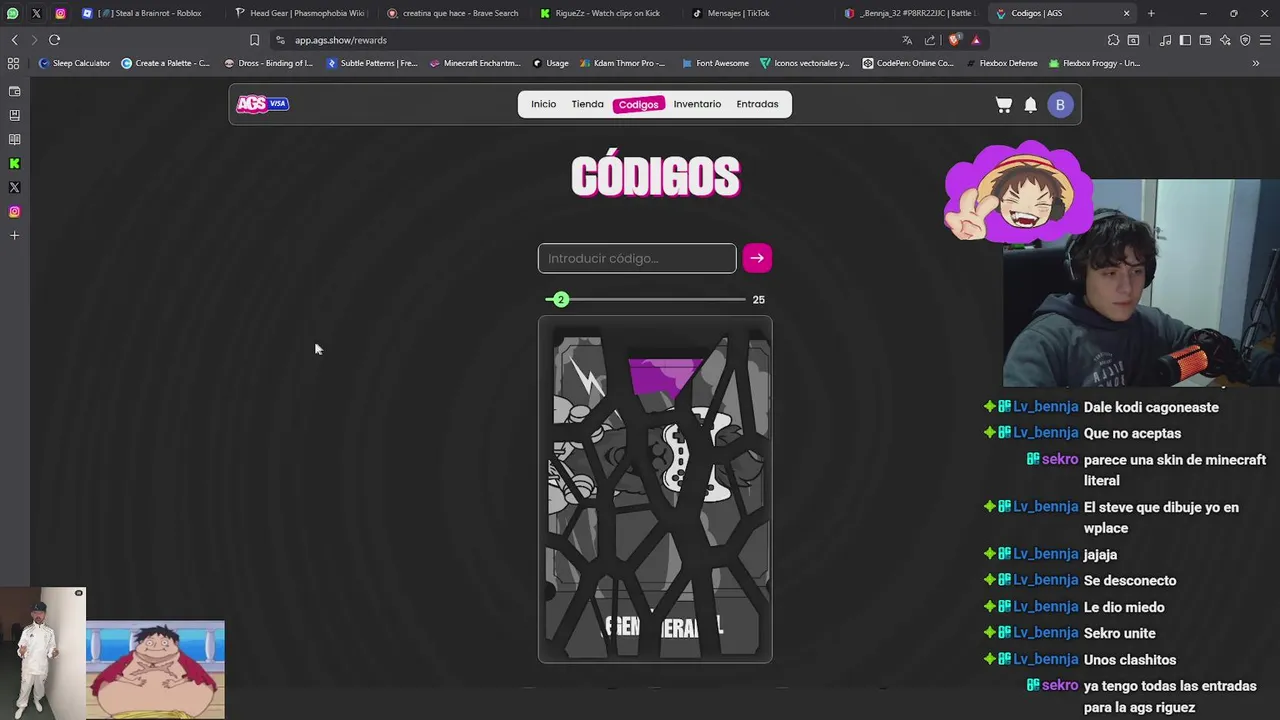Click the Introducir código input field
Viewport: 1280px width, 720px height.
pos(637,258)
